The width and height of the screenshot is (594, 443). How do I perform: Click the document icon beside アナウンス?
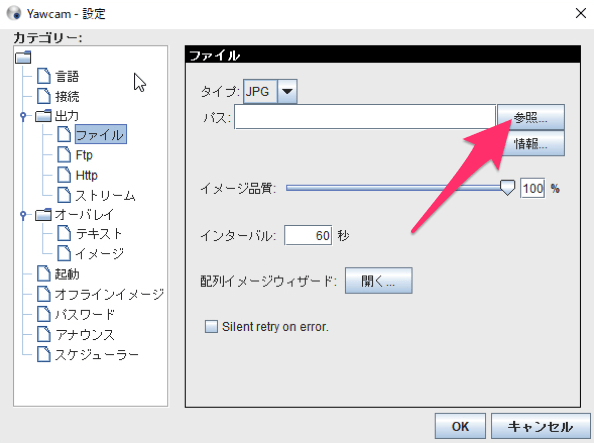pyautogui.click(x=44, y=334)
